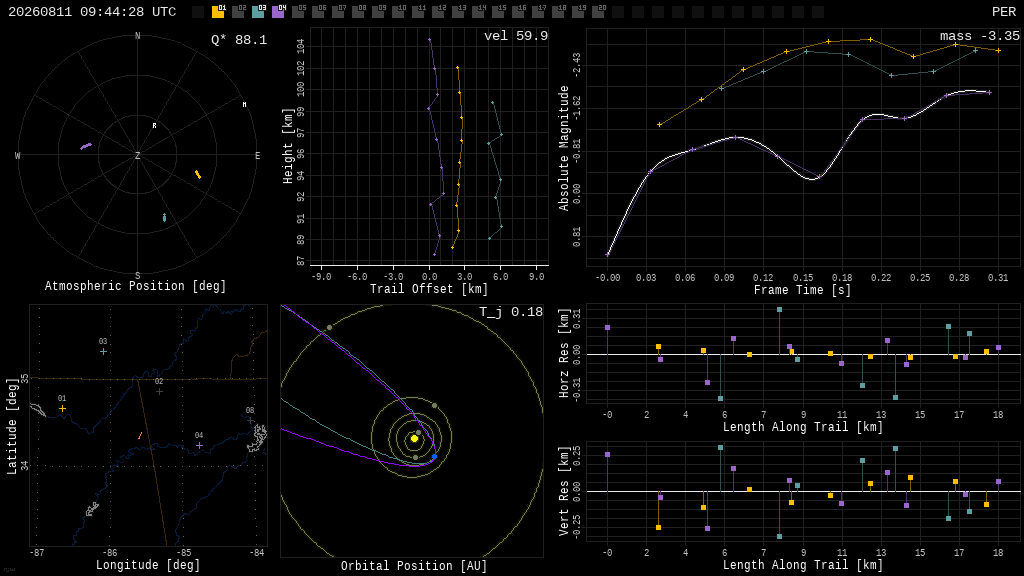The image size is (1024, 576).
Task: Click the T_j 0.18 value
Action: (511, 312)
